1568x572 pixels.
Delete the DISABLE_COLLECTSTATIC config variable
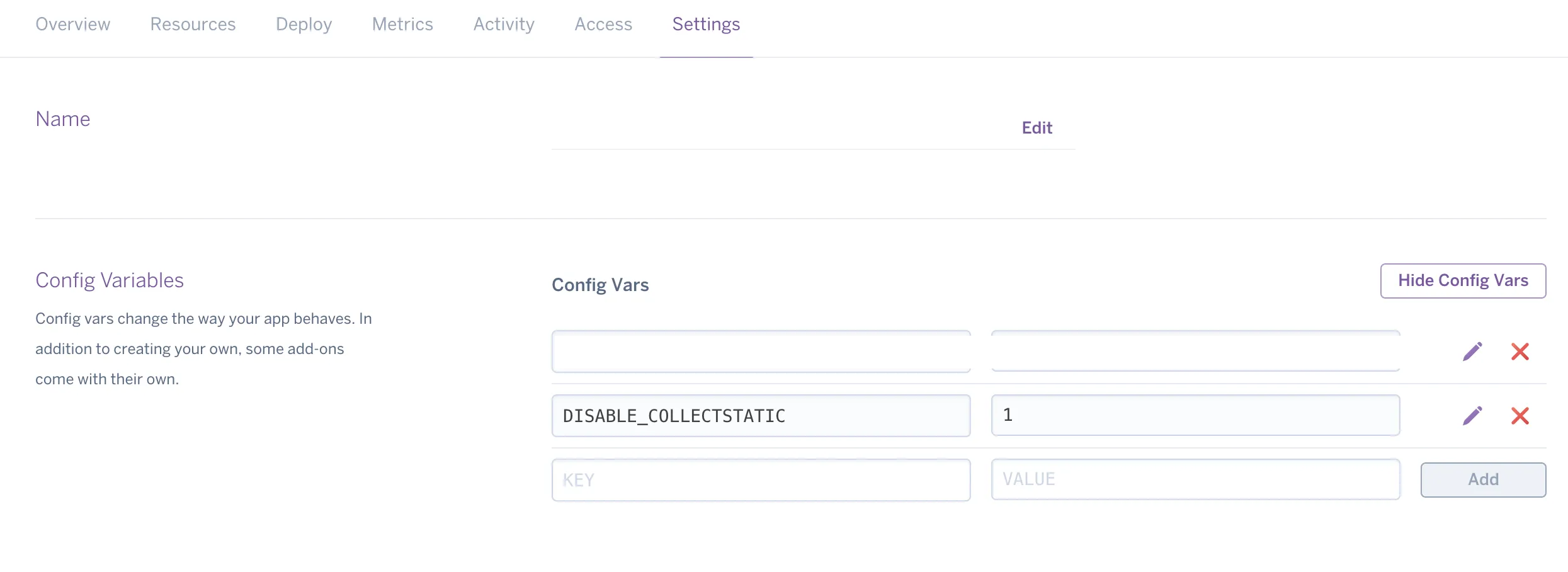[x=1520, y=416]
